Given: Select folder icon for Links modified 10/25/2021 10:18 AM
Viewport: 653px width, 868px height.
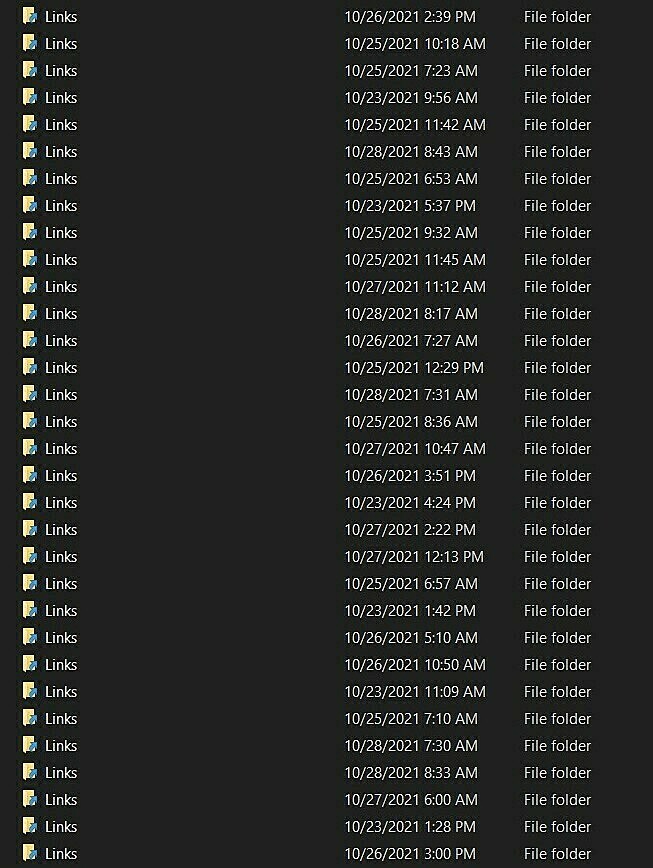Looking at the screenshot, I should coord(30,43).
